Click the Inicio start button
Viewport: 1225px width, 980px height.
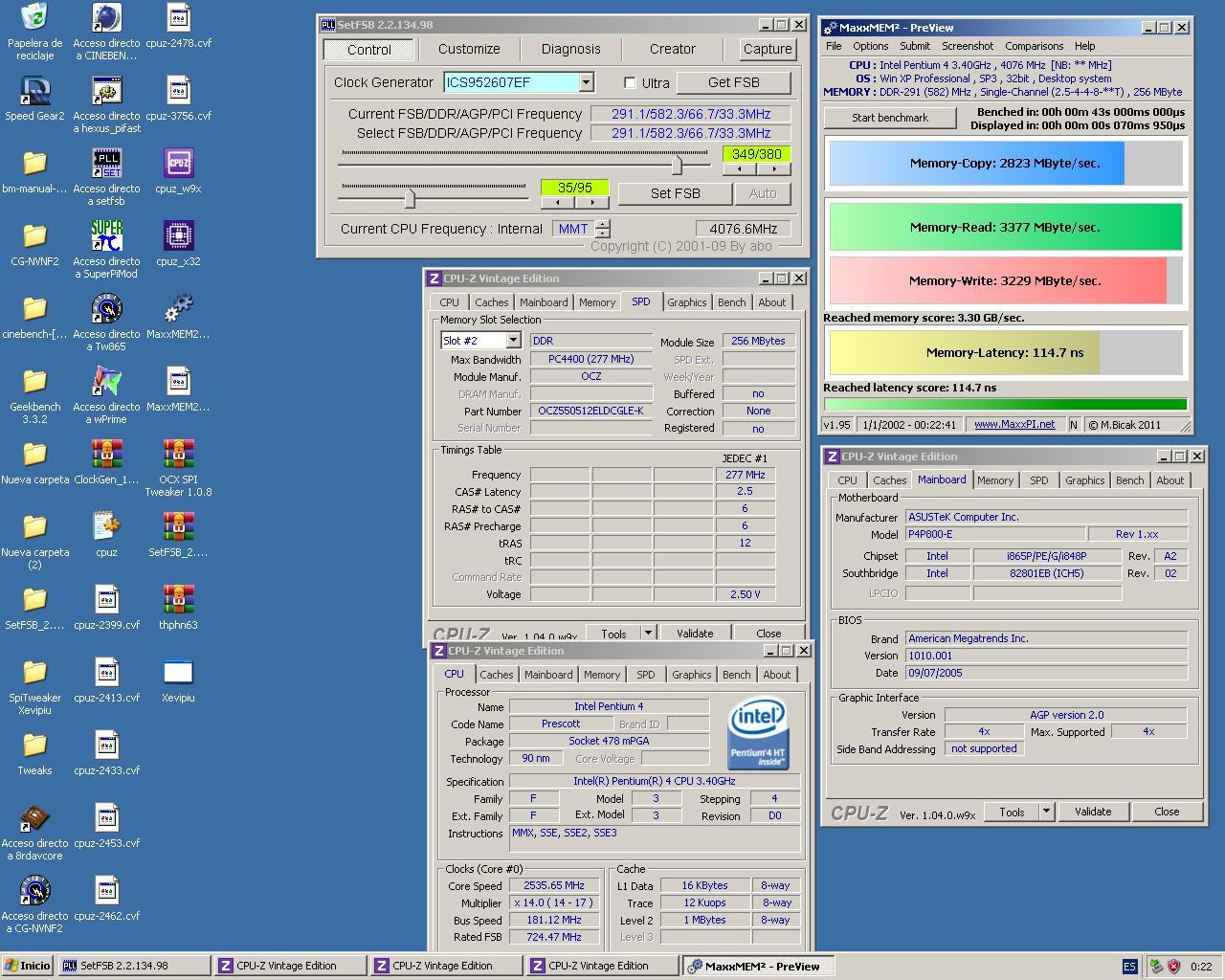pos(28,966)
